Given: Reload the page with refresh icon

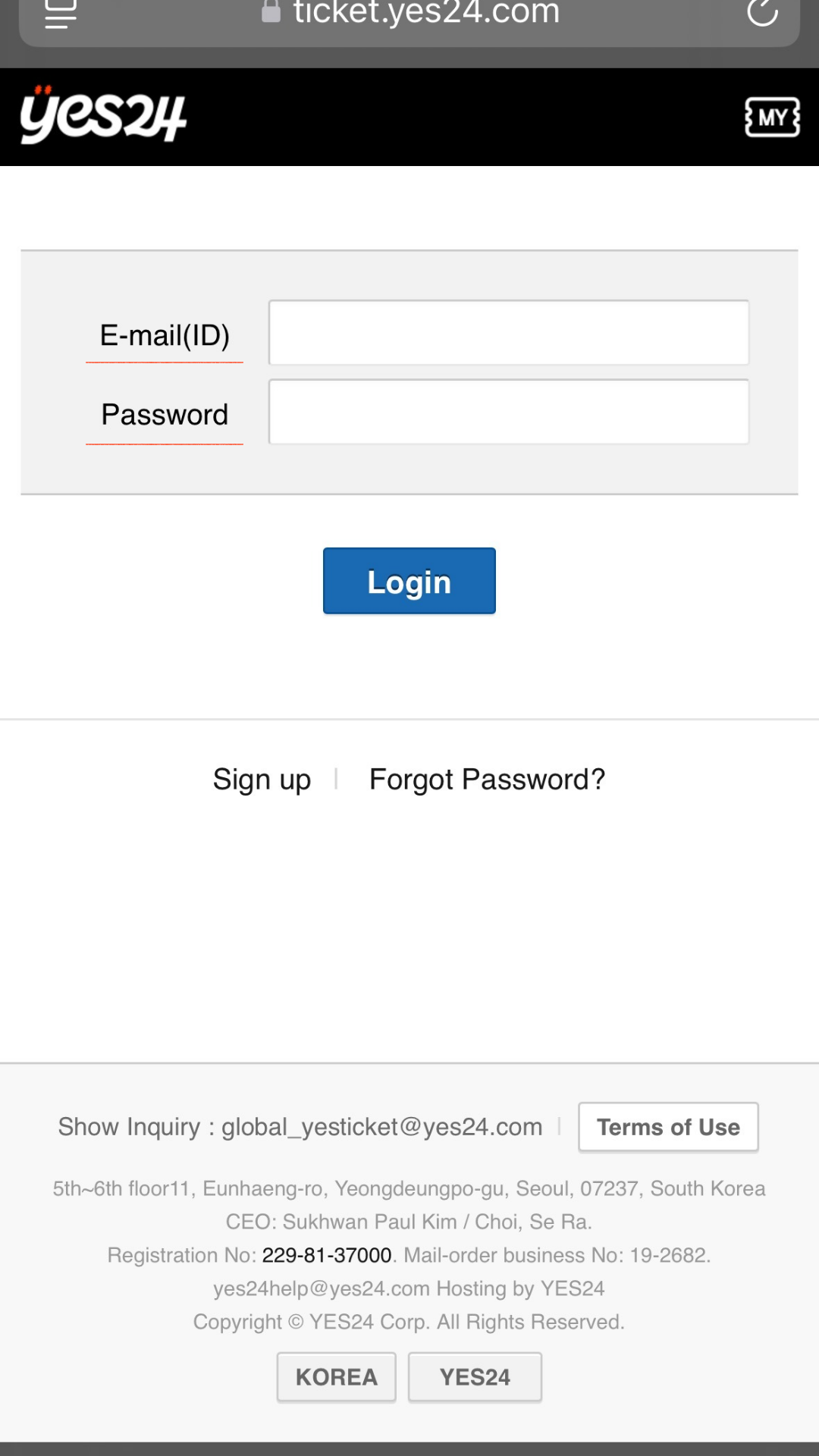Looking at the screenshot, I should point(762,11).
